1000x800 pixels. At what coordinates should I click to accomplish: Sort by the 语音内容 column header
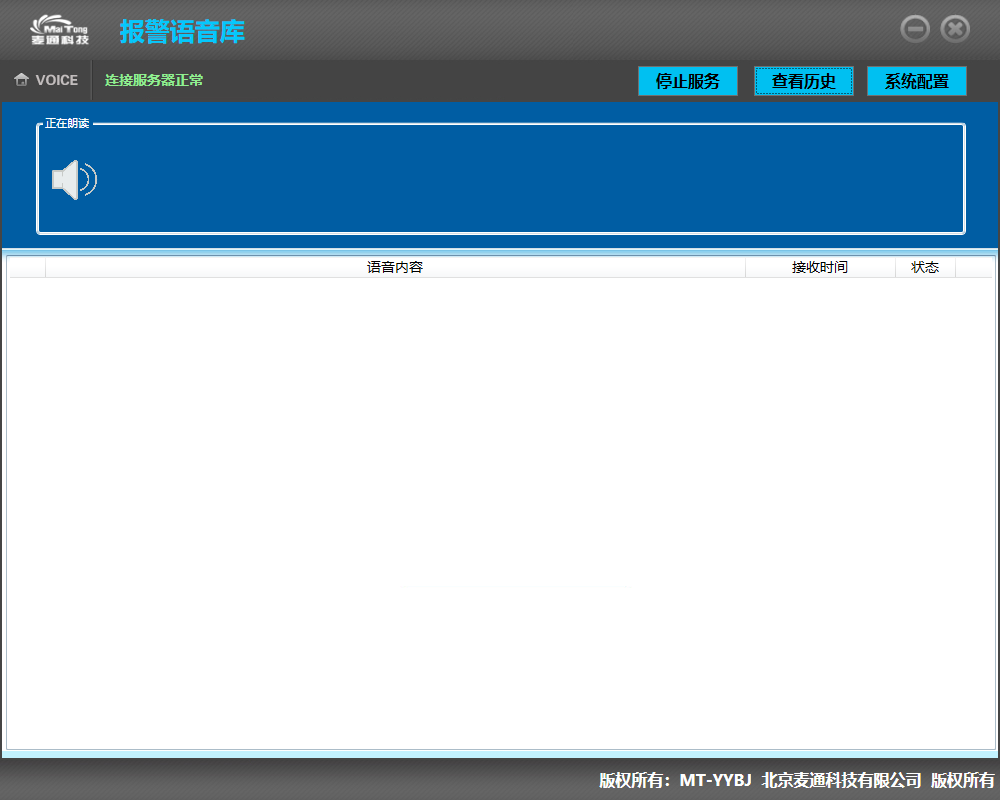[395, 267]
